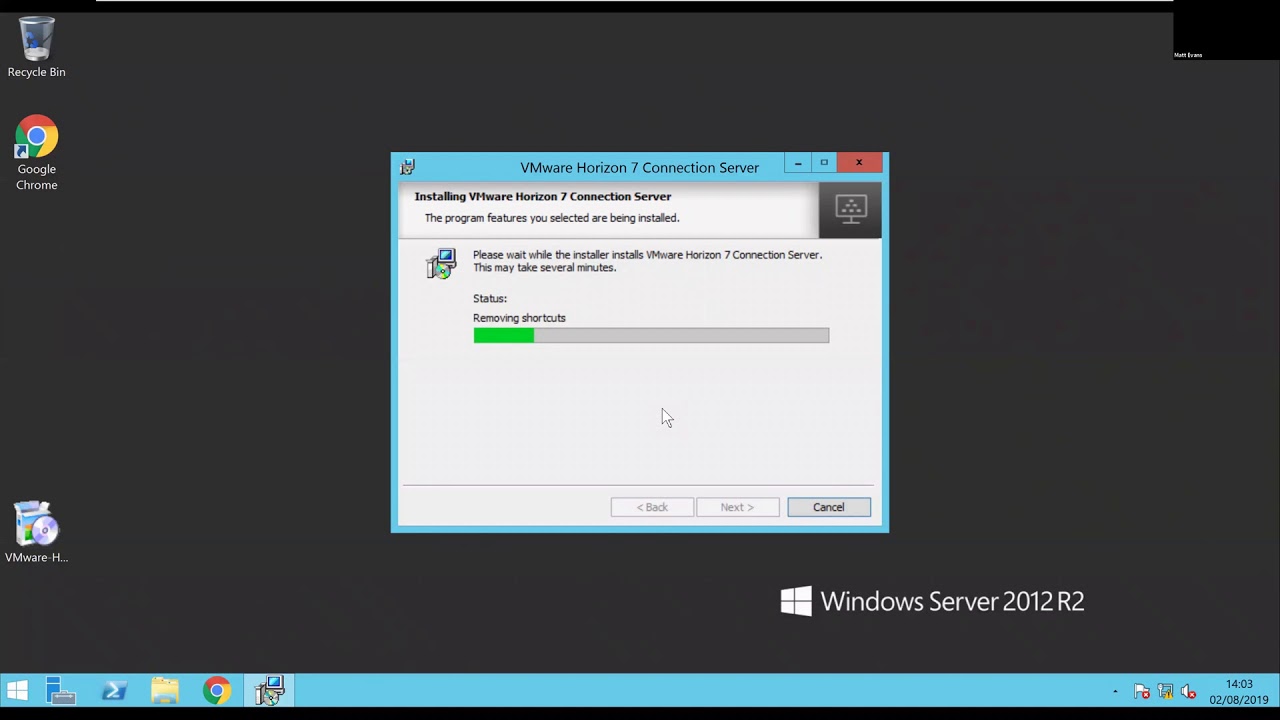Open the Action Center flag tray icon
The height and width of the screenshot is (720, 1280).
click(1141, 691)
